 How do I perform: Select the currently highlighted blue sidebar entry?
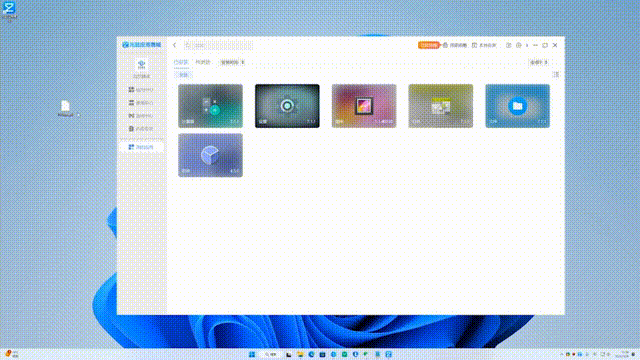(142, 147)
